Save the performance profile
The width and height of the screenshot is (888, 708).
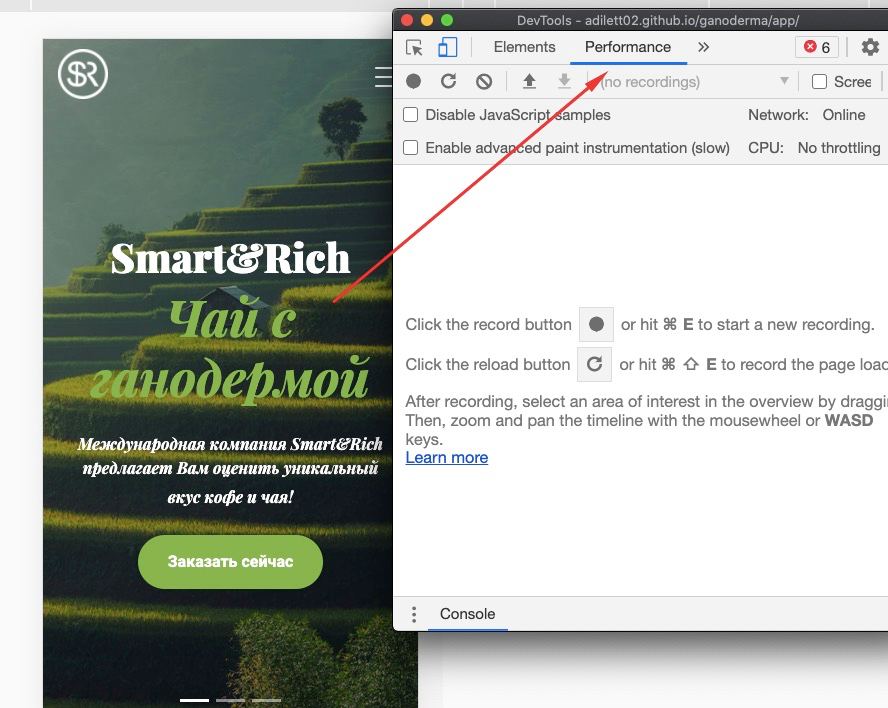tap(564, 82)
